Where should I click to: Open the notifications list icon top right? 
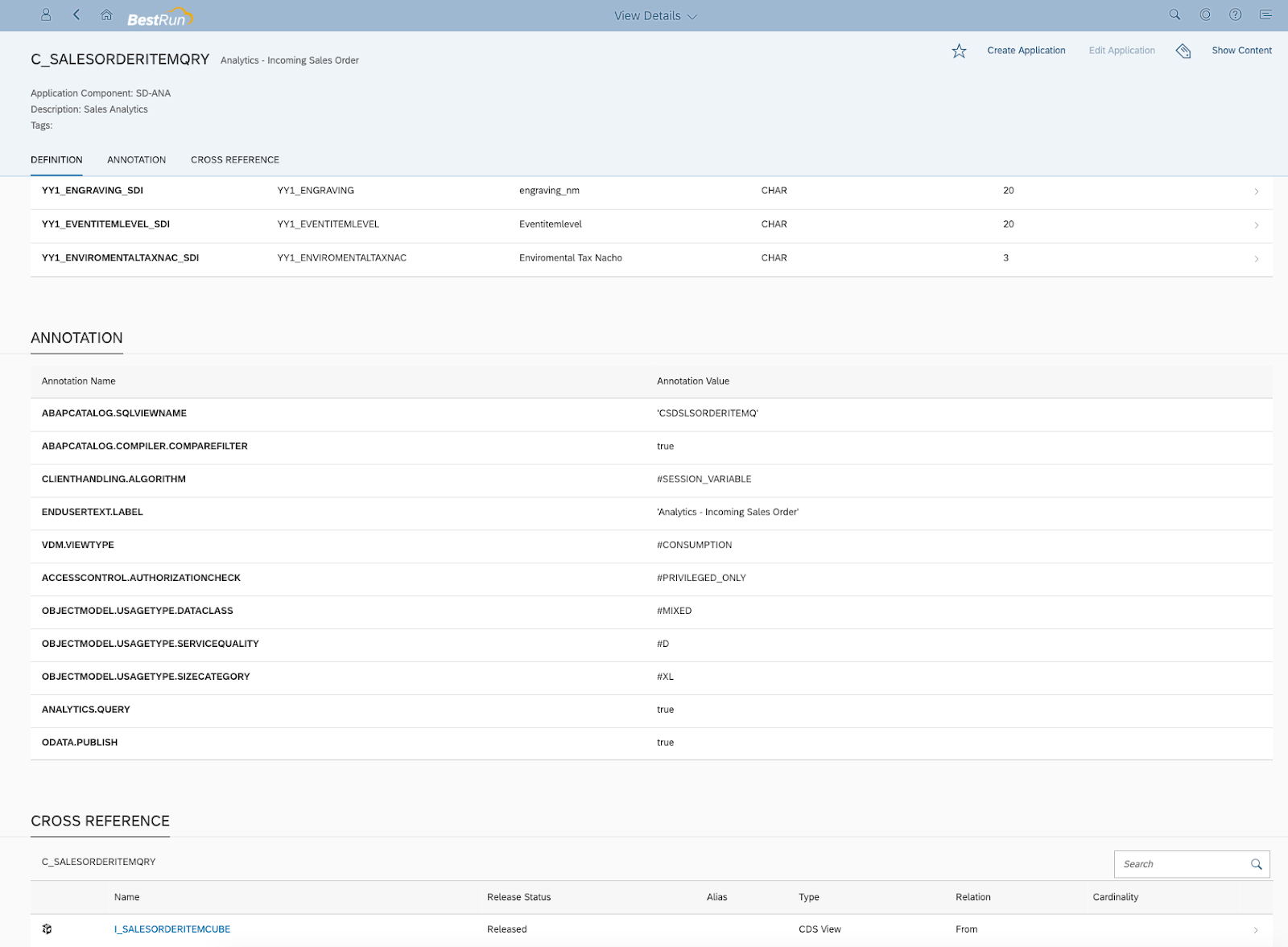1265,14
